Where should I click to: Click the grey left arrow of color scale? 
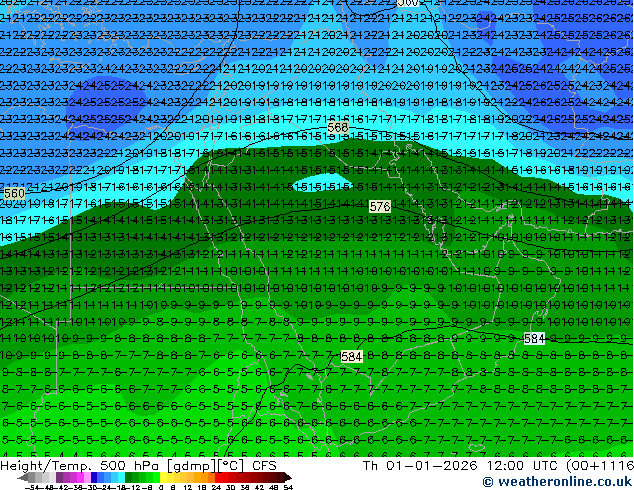(23, 477)
